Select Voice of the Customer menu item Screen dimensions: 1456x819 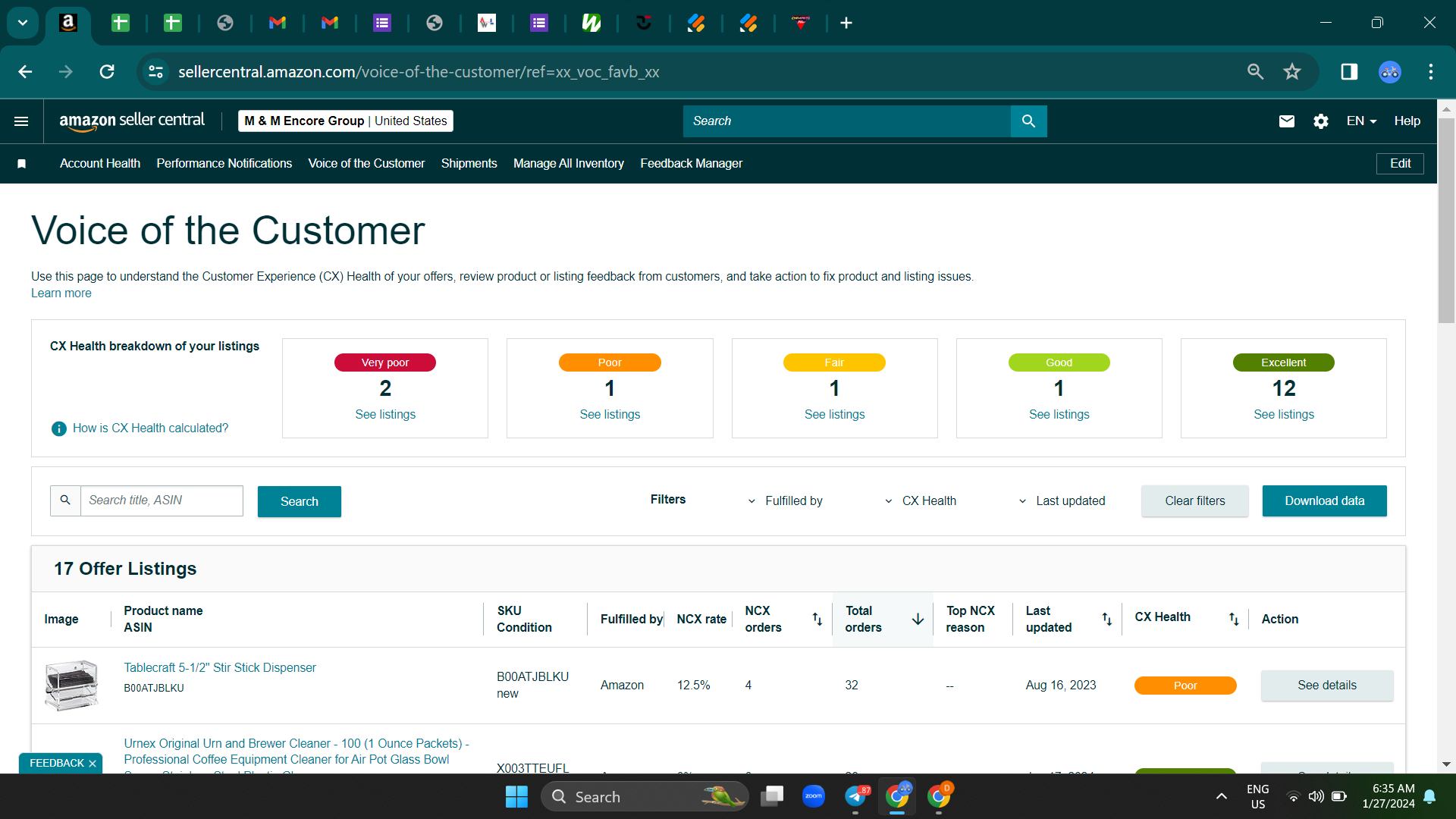(x=366, y=164)
